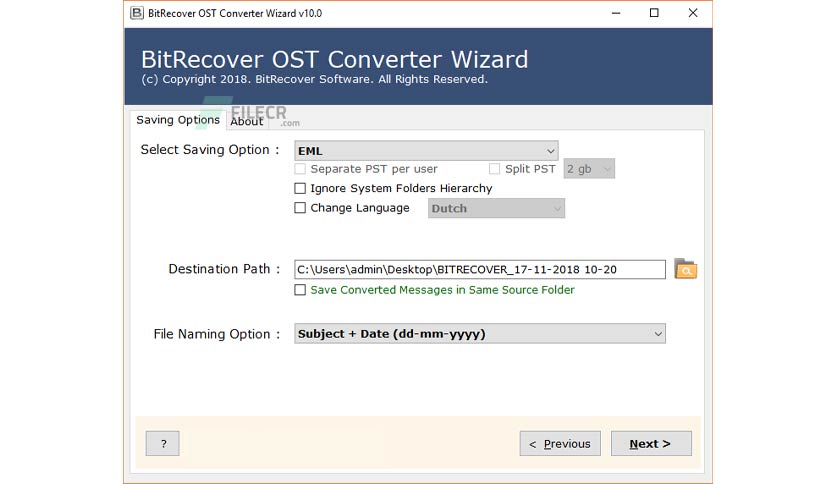Click the BitRecover app icon in title bar

point(137,13)
